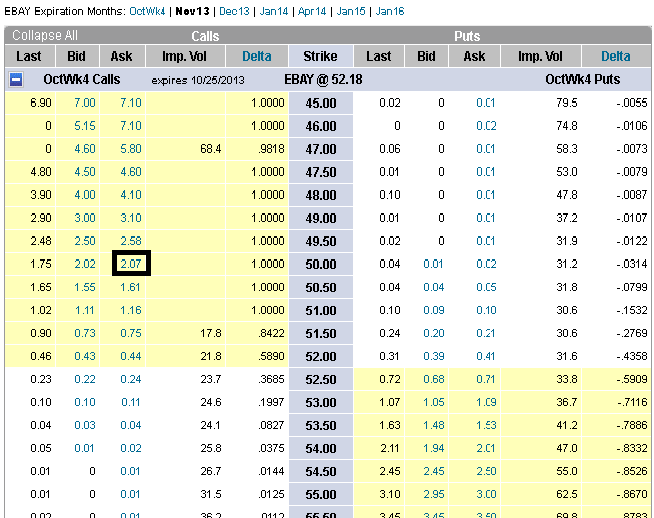Screen dimensions: 654x518
Task: Click put bid 0.09 at strike 51.00
Action: coord(433,310)
